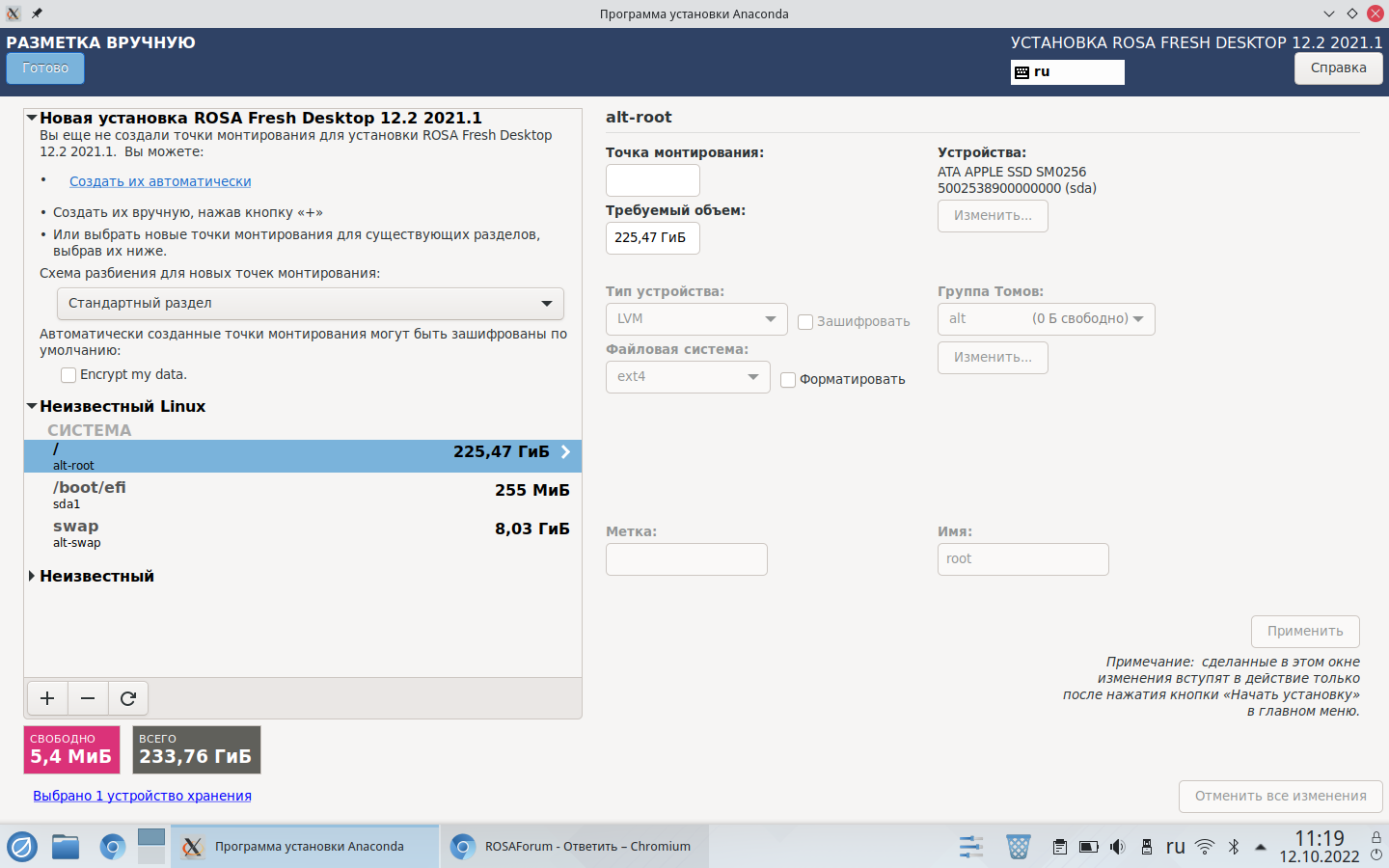Open the clipboard tray icon
The image size is (1389, 868).
click(x=1059, y=847)
